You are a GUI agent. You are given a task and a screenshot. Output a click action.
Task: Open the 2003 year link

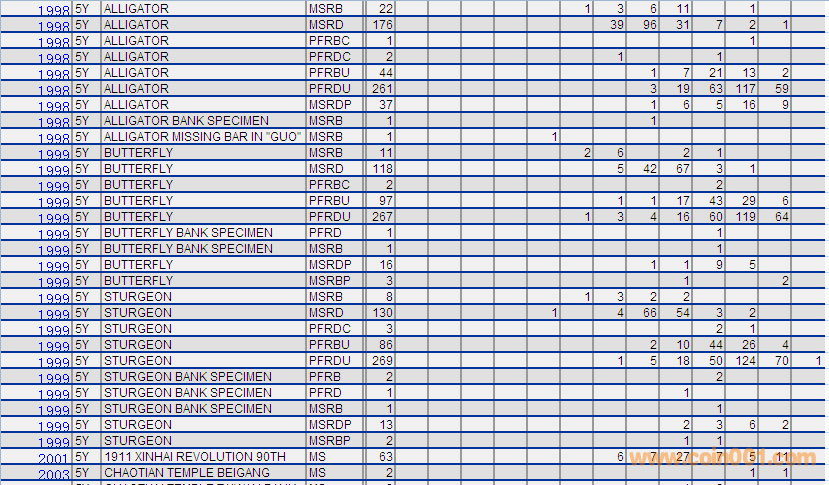pyautogui.click(x=54, y=475)
